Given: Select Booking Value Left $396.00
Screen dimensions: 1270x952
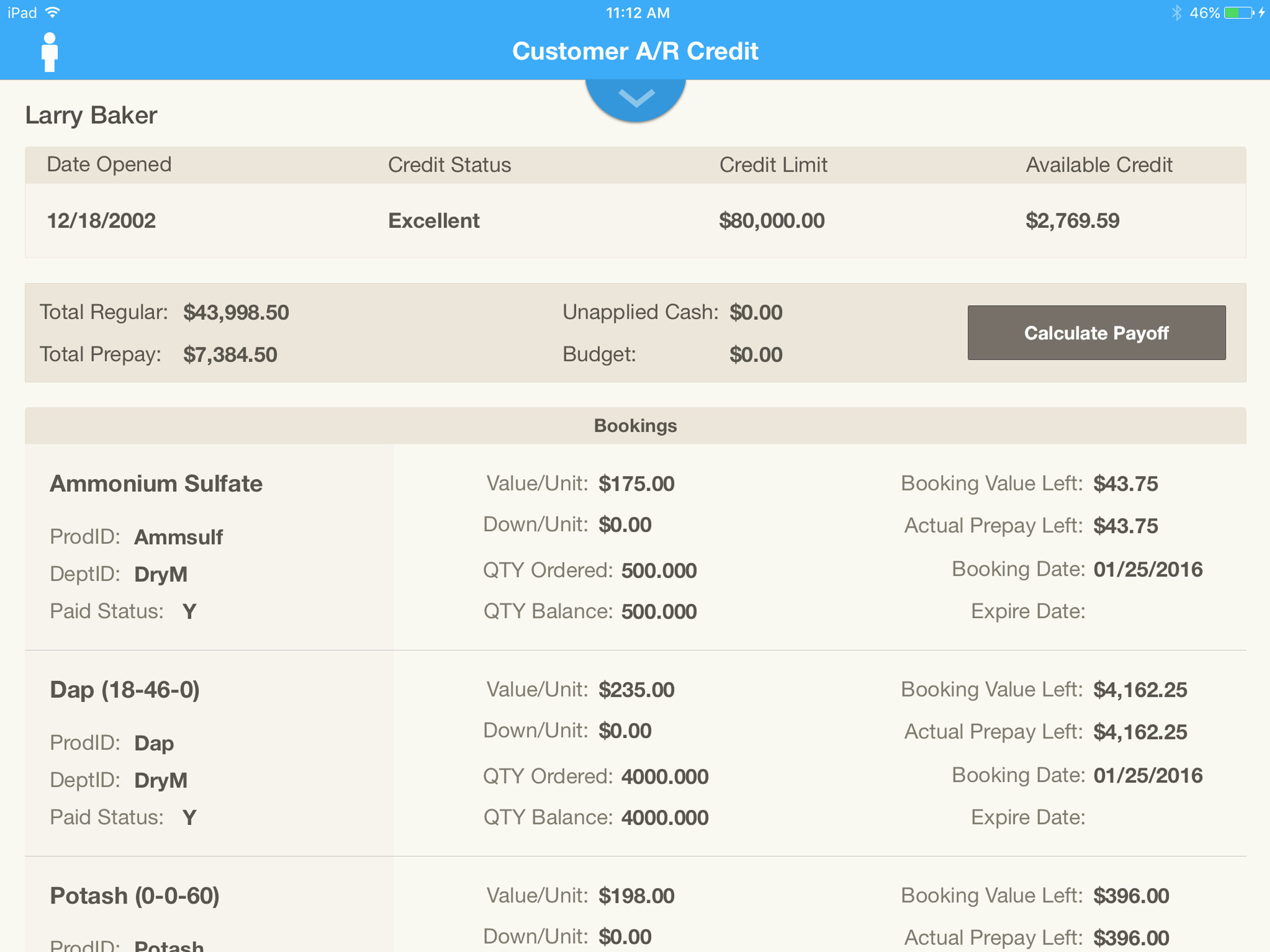Looking at the screenshot, I should [x=1131, y=896].
